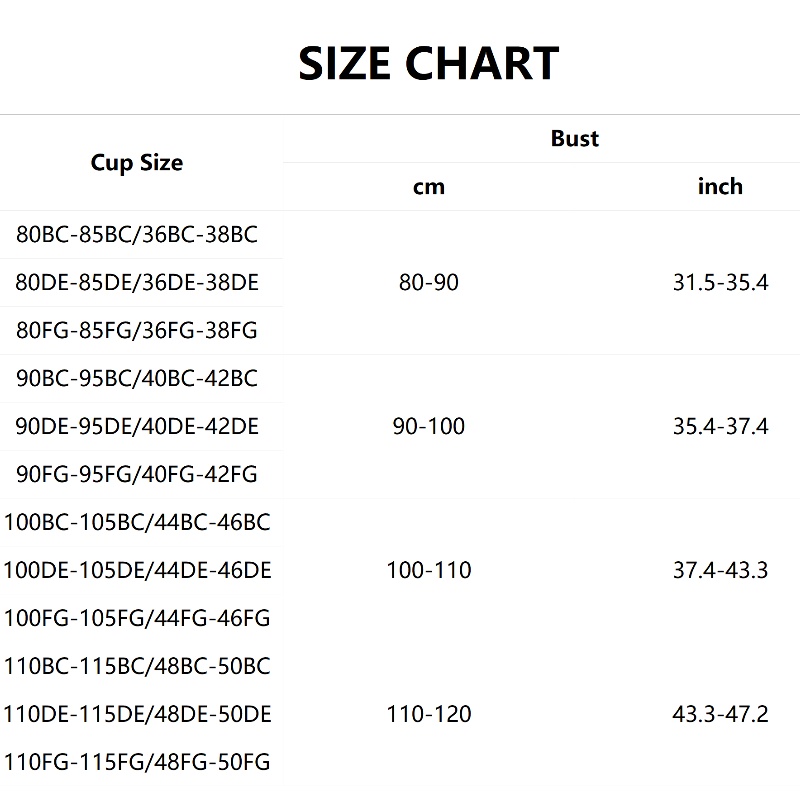Click the SIZE CHART title
Image resolution: width=800 pixels, height=800 pixels.
pyautogui.click(x=428, y=64)
